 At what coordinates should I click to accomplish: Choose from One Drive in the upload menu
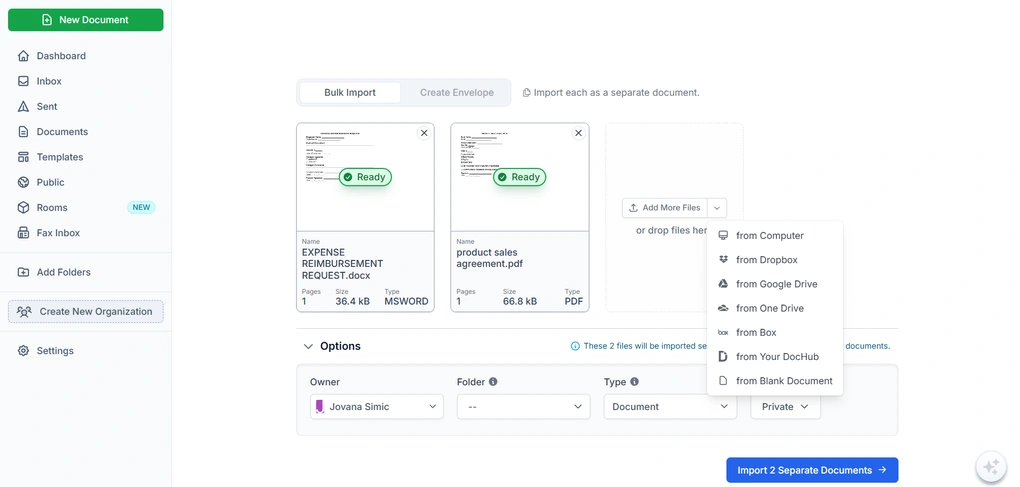(775, 308)
